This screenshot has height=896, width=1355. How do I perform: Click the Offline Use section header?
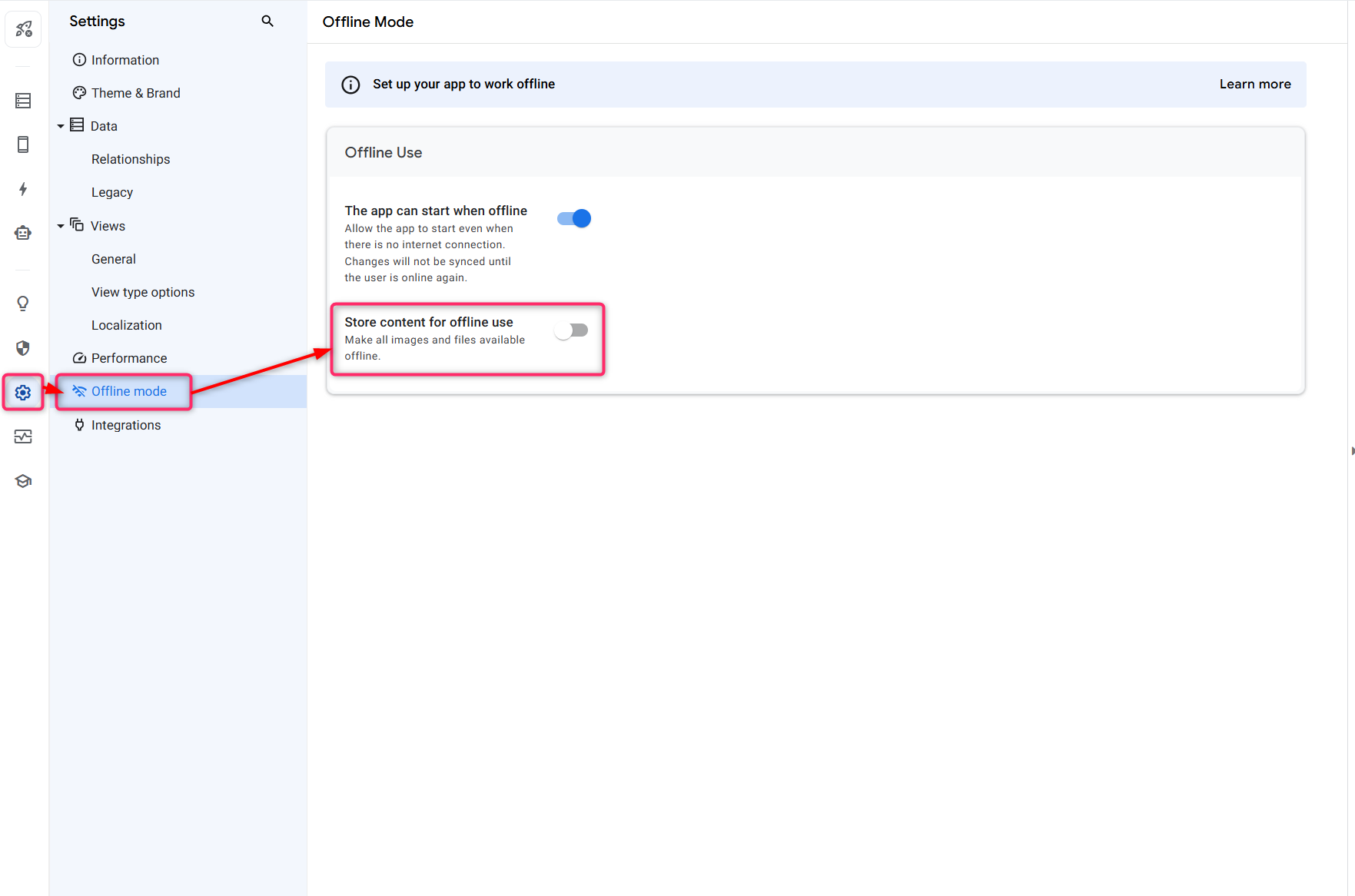tap(383, 152)
